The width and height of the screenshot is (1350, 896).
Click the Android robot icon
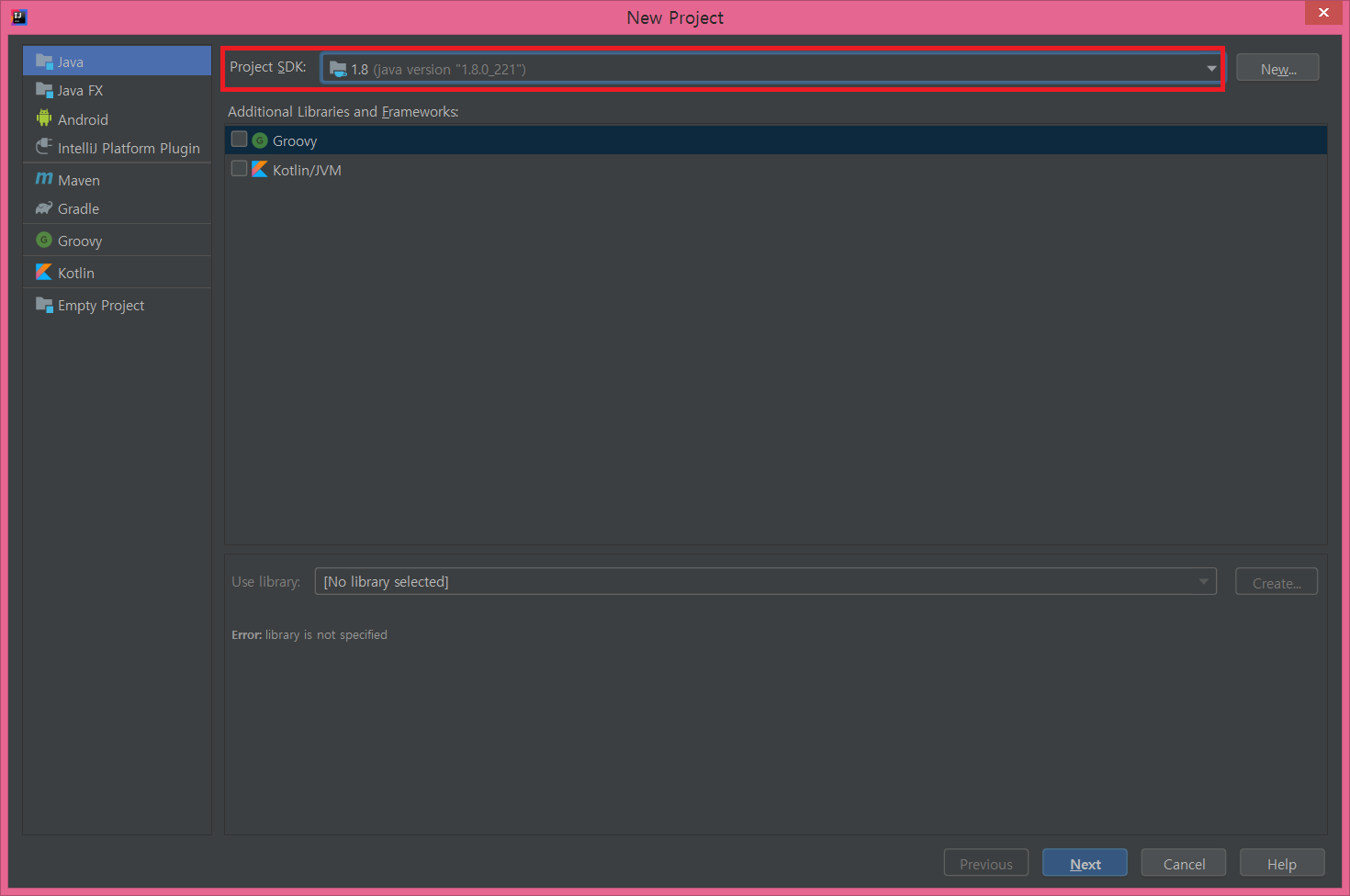coord(44,118)
